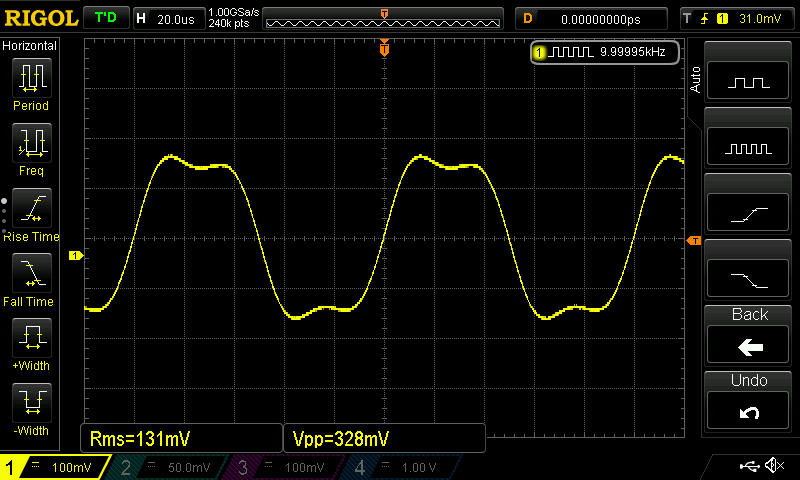The width and height of the screenshot is (800, 480).
Task: Choose the single-pulse waveform softkey
Action: tap(748, 81)
